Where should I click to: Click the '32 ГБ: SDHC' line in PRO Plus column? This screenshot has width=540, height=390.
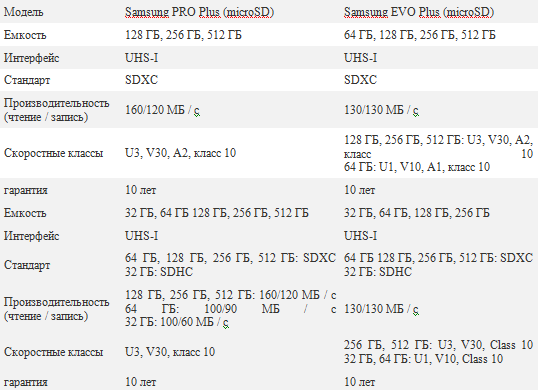coord(159,272)
